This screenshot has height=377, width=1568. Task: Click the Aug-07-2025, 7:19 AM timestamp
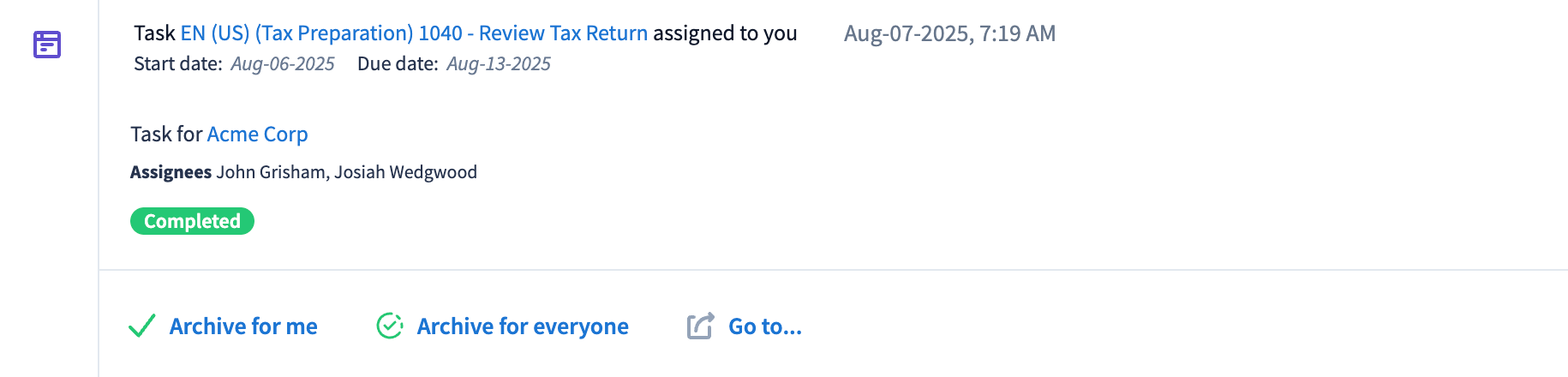tap(949, 33)
